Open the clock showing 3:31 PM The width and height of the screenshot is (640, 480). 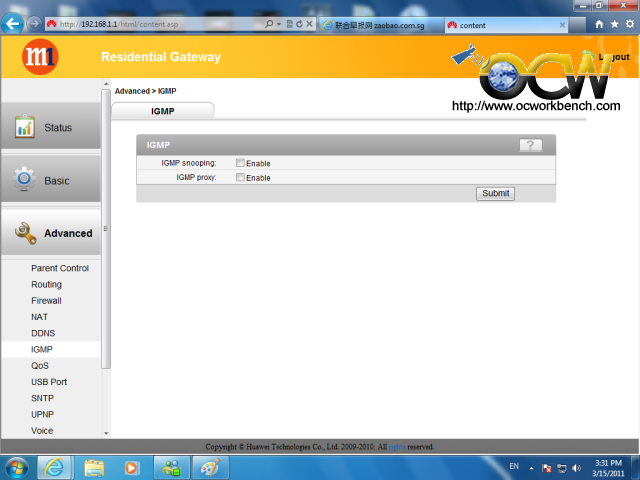[x=608, y=468]
